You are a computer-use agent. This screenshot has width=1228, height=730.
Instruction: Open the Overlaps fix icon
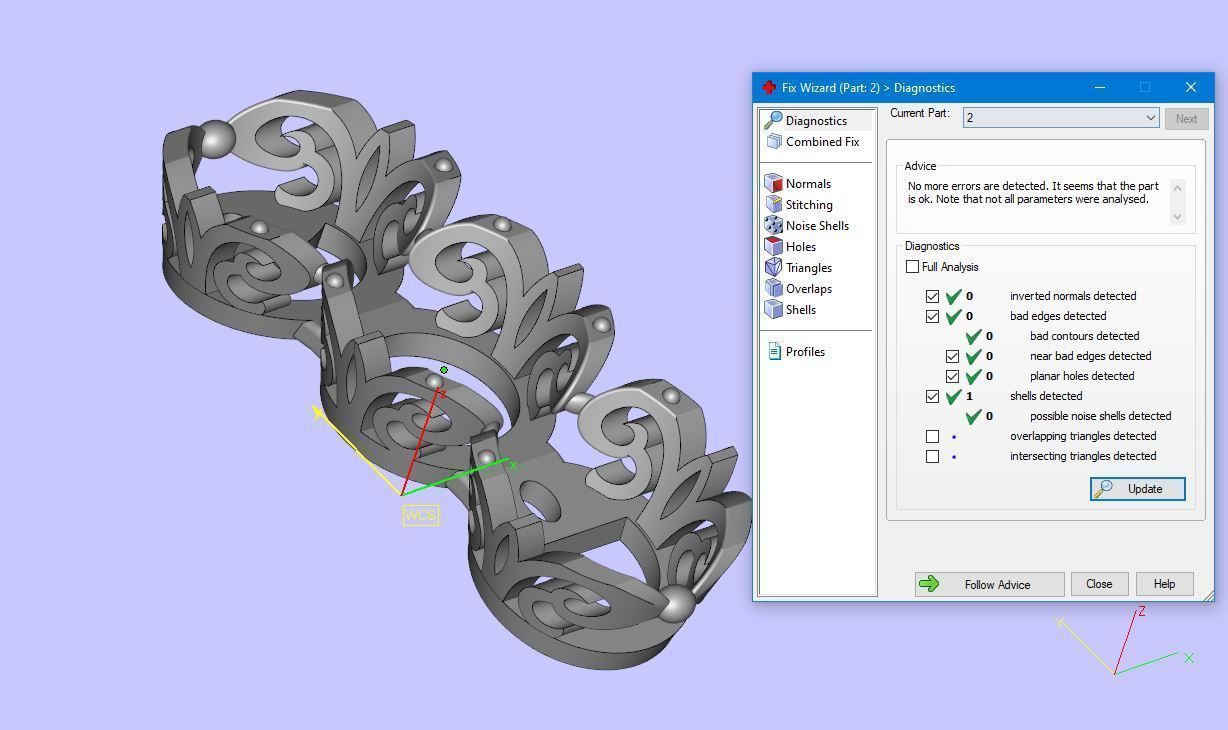tap(773, 289)
